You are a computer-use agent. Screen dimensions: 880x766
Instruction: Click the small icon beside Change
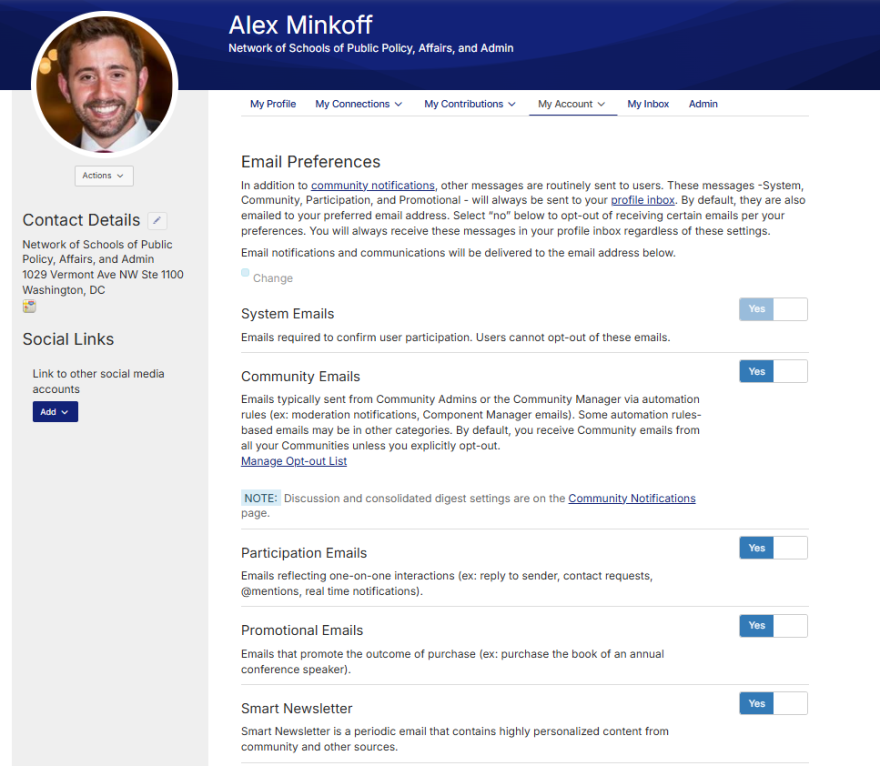(245, 273)
